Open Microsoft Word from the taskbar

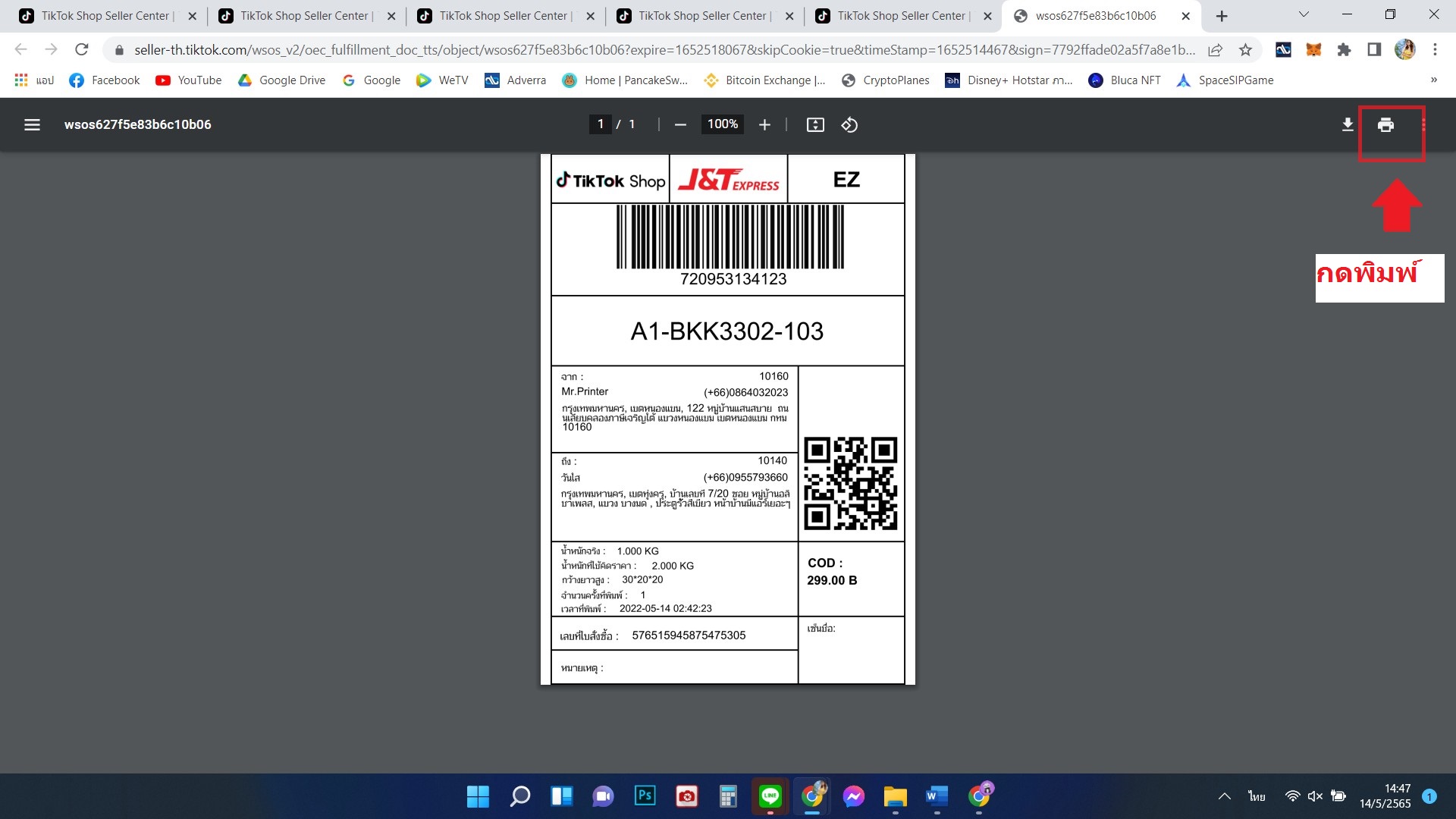[937, 796]
